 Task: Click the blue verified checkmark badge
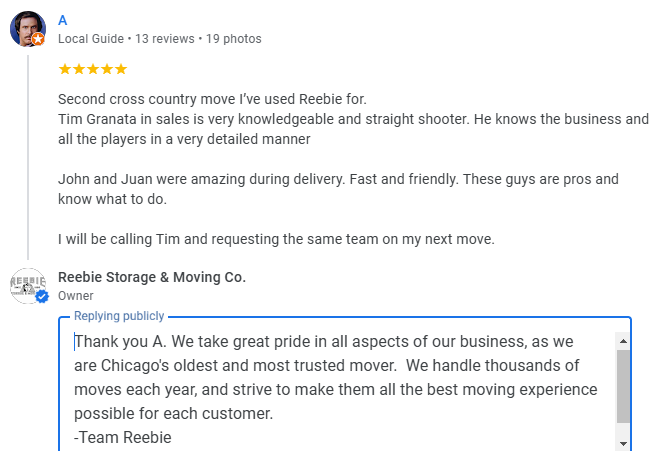point(42,297)
